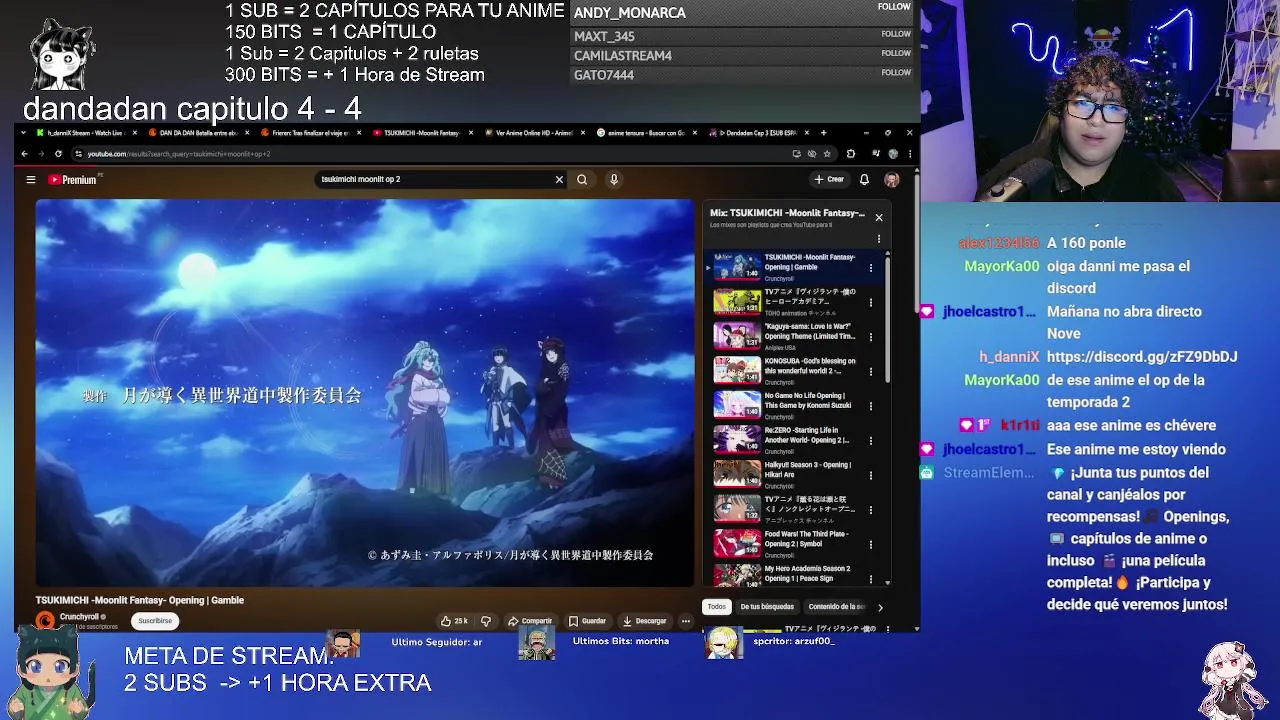
Task: Click the video player to pause
Action: click(365, 392)
